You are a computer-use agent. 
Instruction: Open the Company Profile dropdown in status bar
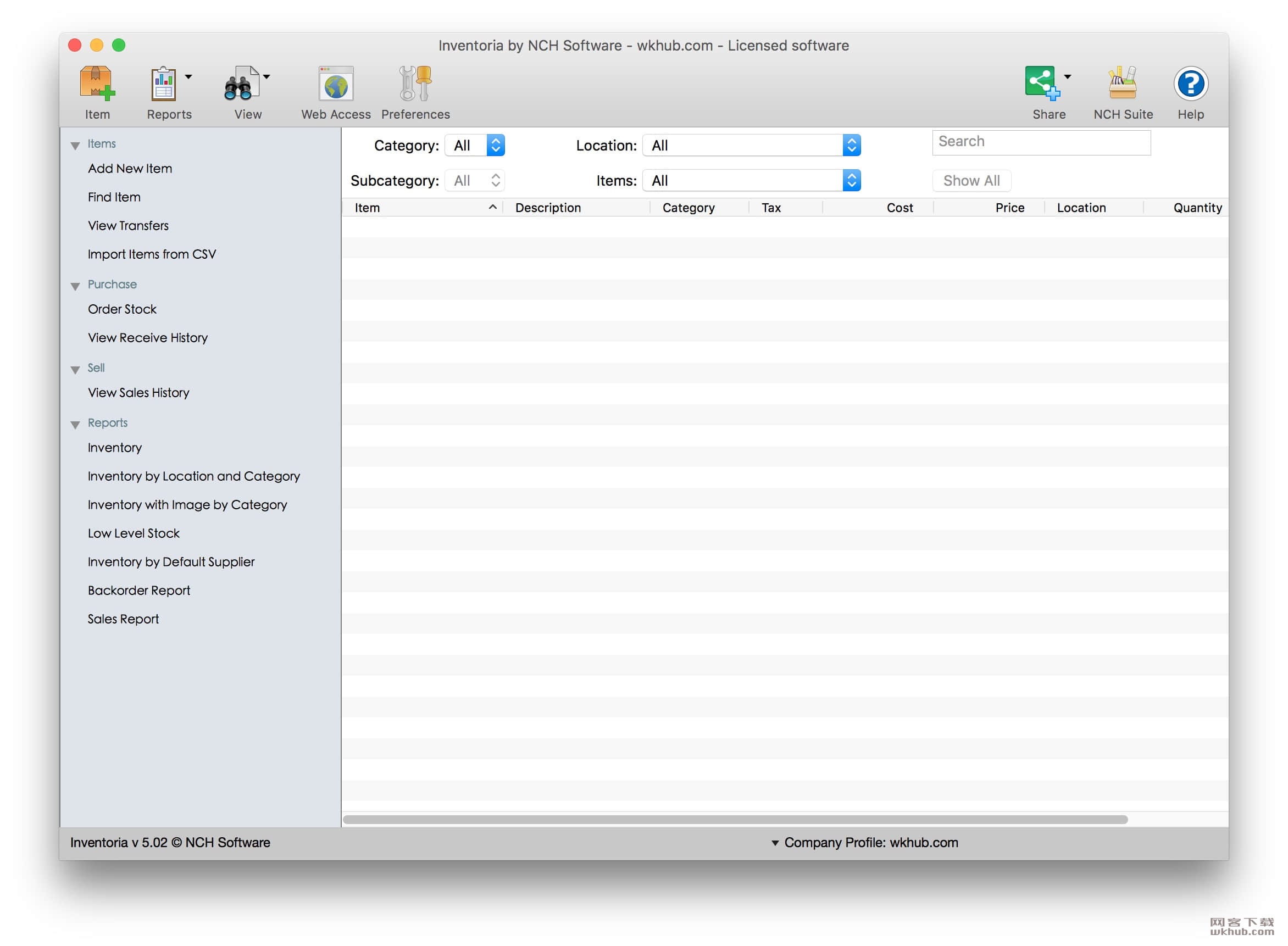tap(865, 842)
